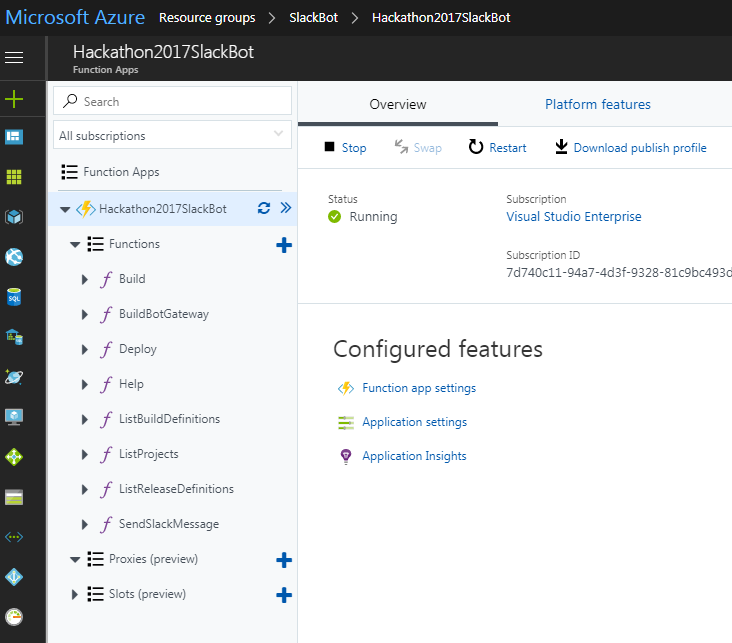The image size is (732, 643).
Task: Switch to the Platform features tab
Action: [597, 104]
